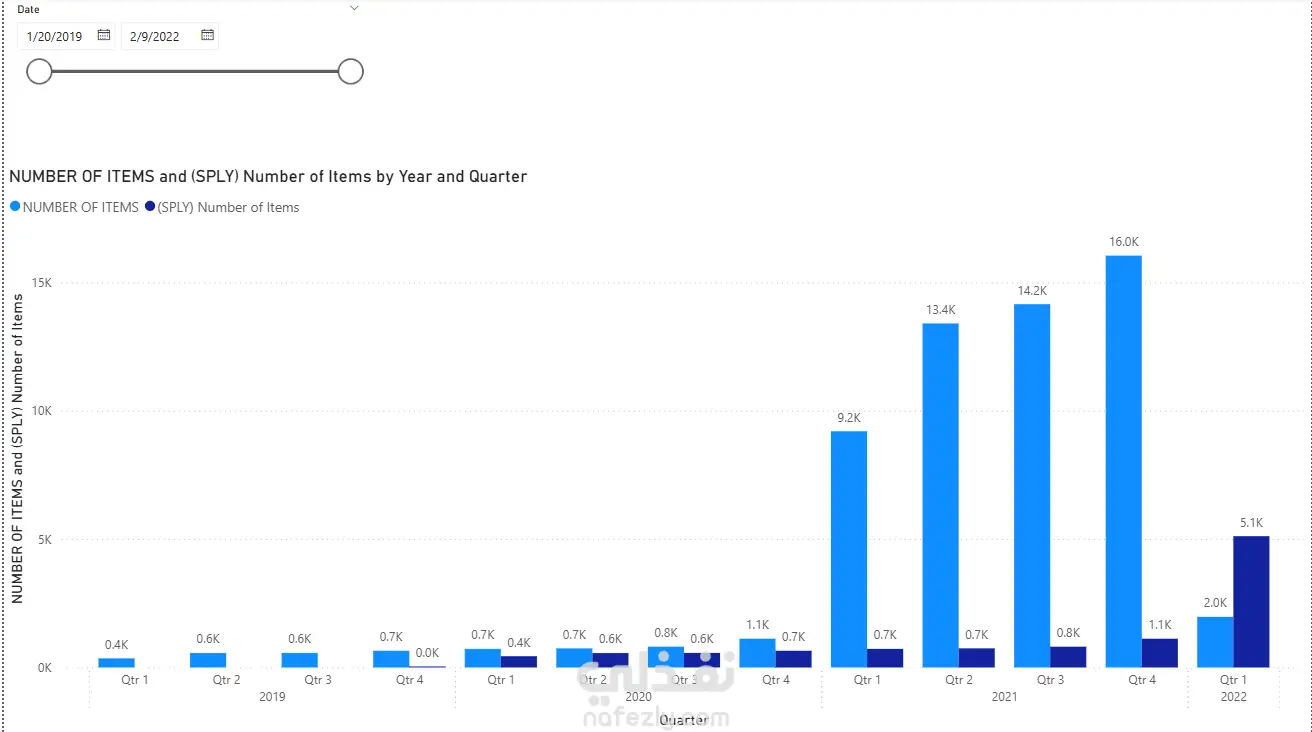The width and height of the screenshot is (1312, 732).
Task: Grab the right date slider handle
Action: click(x=350, y=72)
